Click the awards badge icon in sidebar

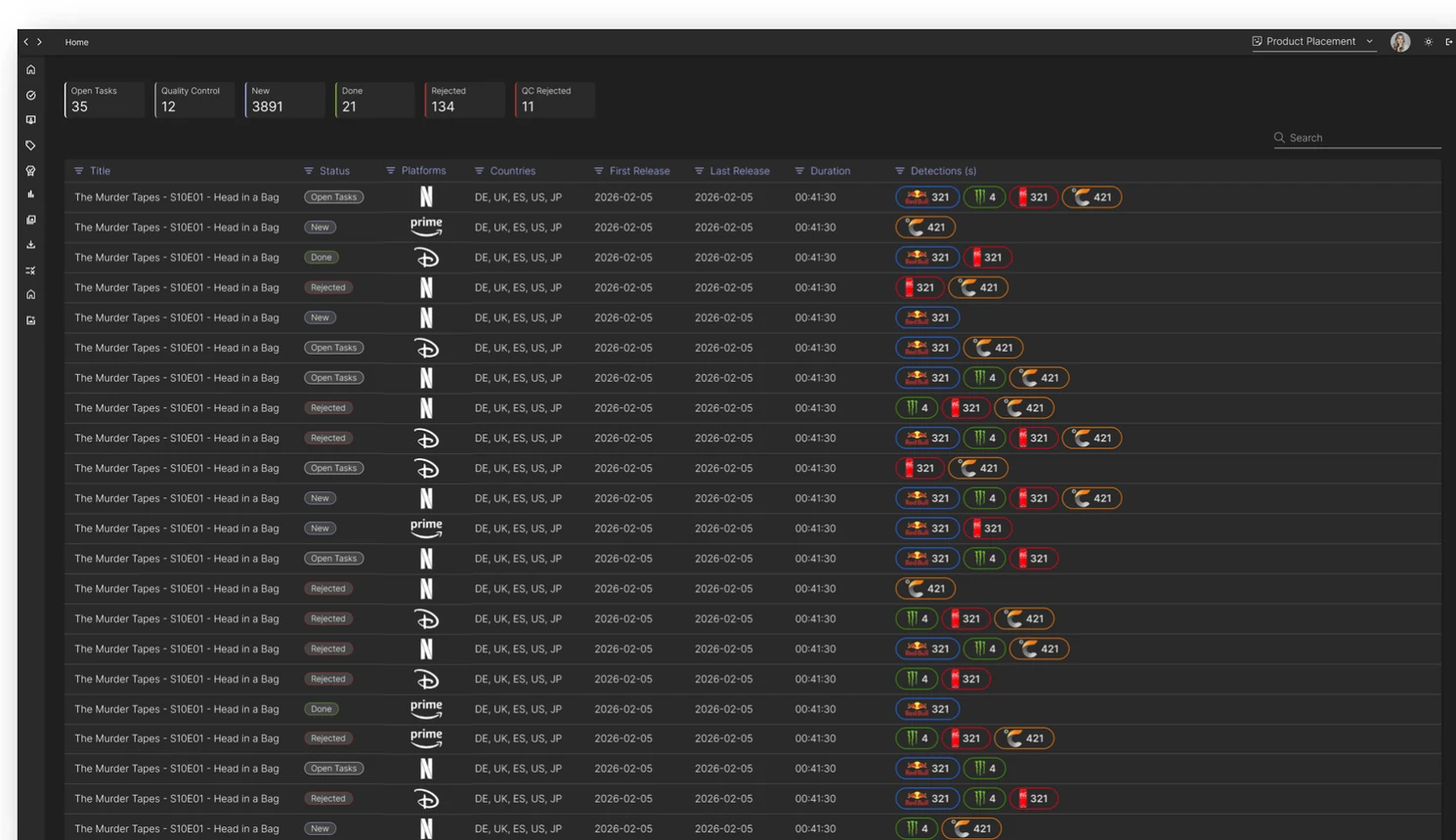click(x=30, y=170)
